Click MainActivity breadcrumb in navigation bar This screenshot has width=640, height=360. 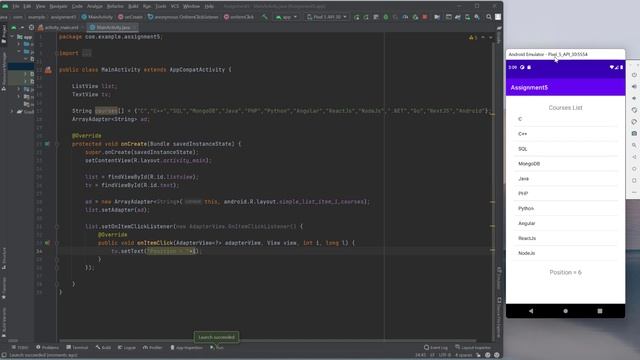(97, 17)
